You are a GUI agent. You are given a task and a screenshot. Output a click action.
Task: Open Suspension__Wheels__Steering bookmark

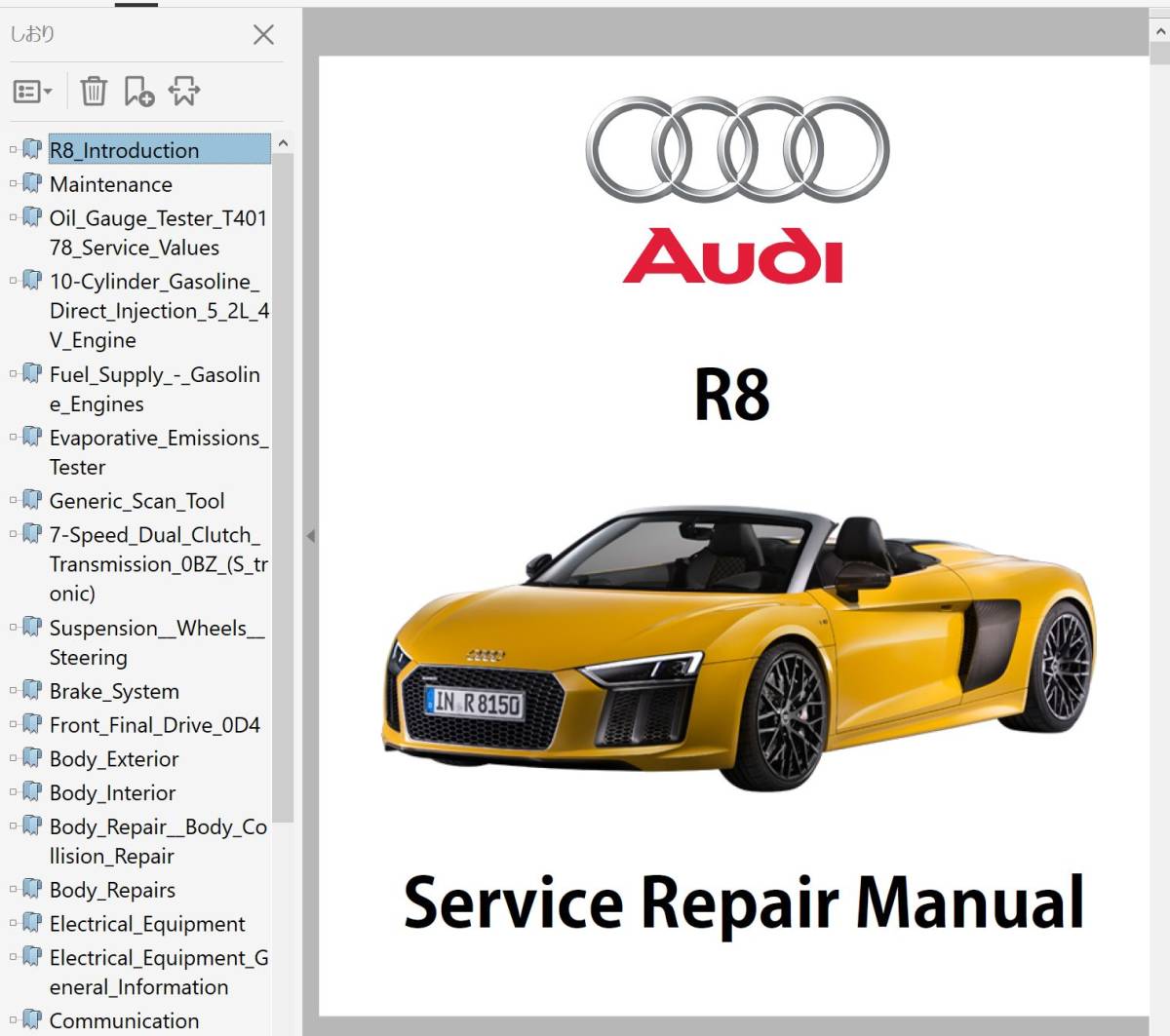point(157,642)
